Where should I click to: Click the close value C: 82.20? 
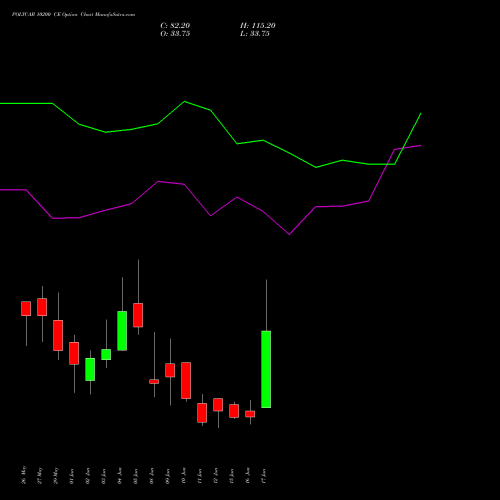tap(175, 26)
